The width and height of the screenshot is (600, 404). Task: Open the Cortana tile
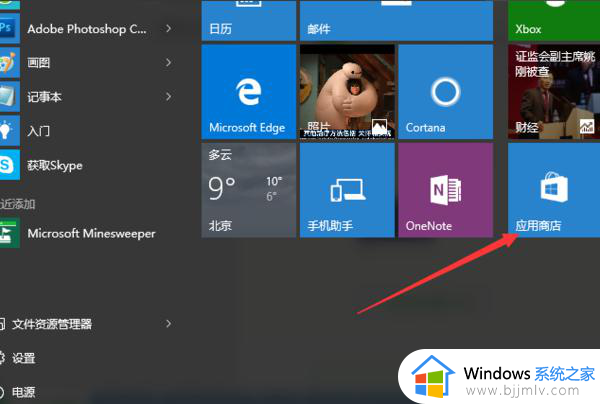coord(445,92)
